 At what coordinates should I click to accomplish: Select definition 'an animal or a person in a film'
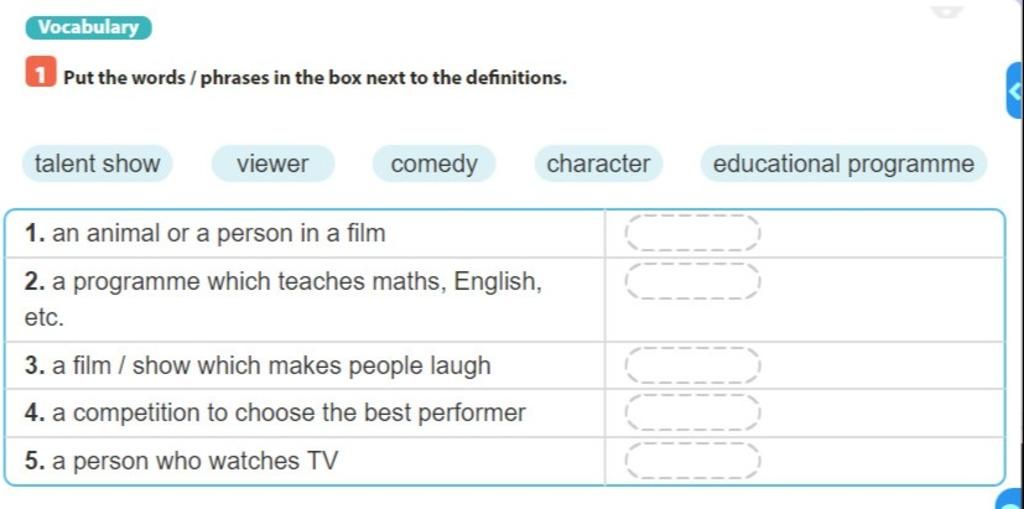click(x=205, y=233)
